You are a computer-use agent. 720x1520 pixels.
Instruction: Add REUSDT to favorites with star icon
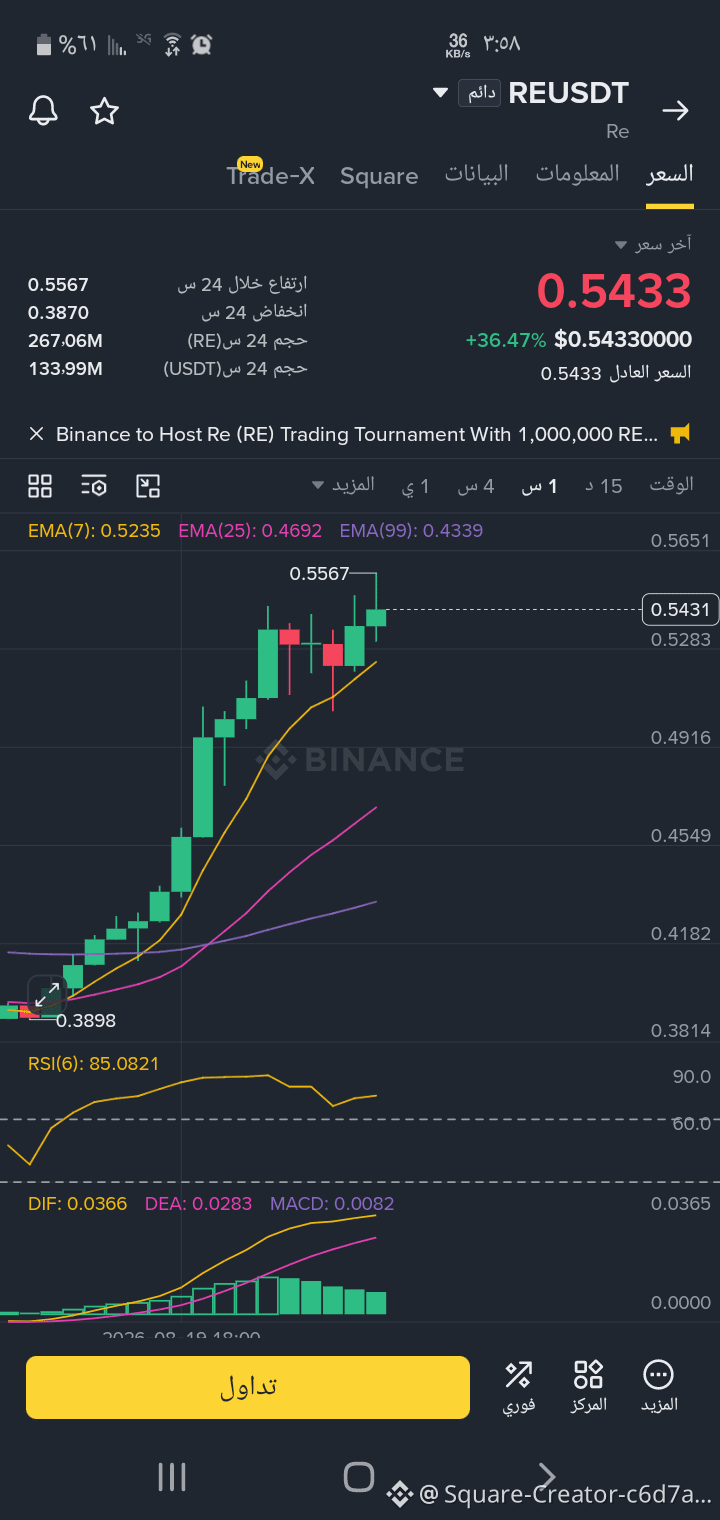coord(105,111)
